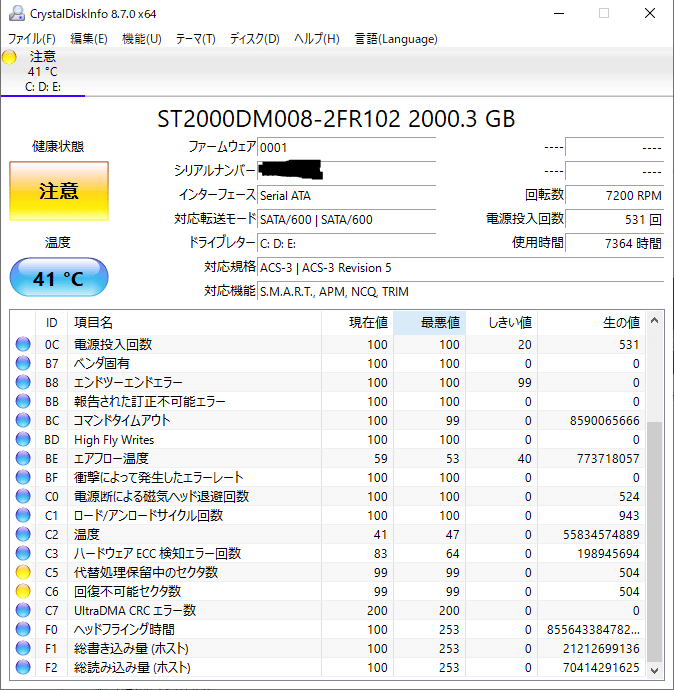Screen dimensions: 674x690
Task: Open the 機能(U) menu
Action: coord(142,39)
